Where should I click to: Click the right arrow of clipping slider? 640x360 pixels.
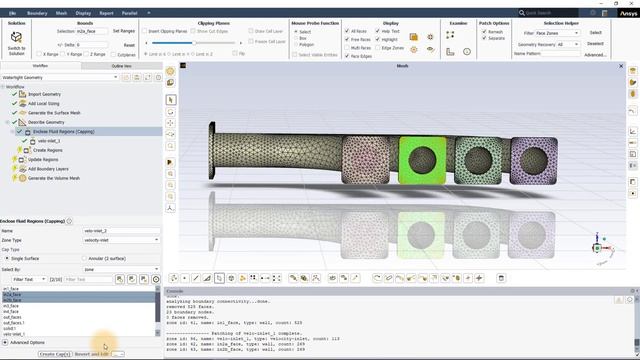click(x=240, y=42)
